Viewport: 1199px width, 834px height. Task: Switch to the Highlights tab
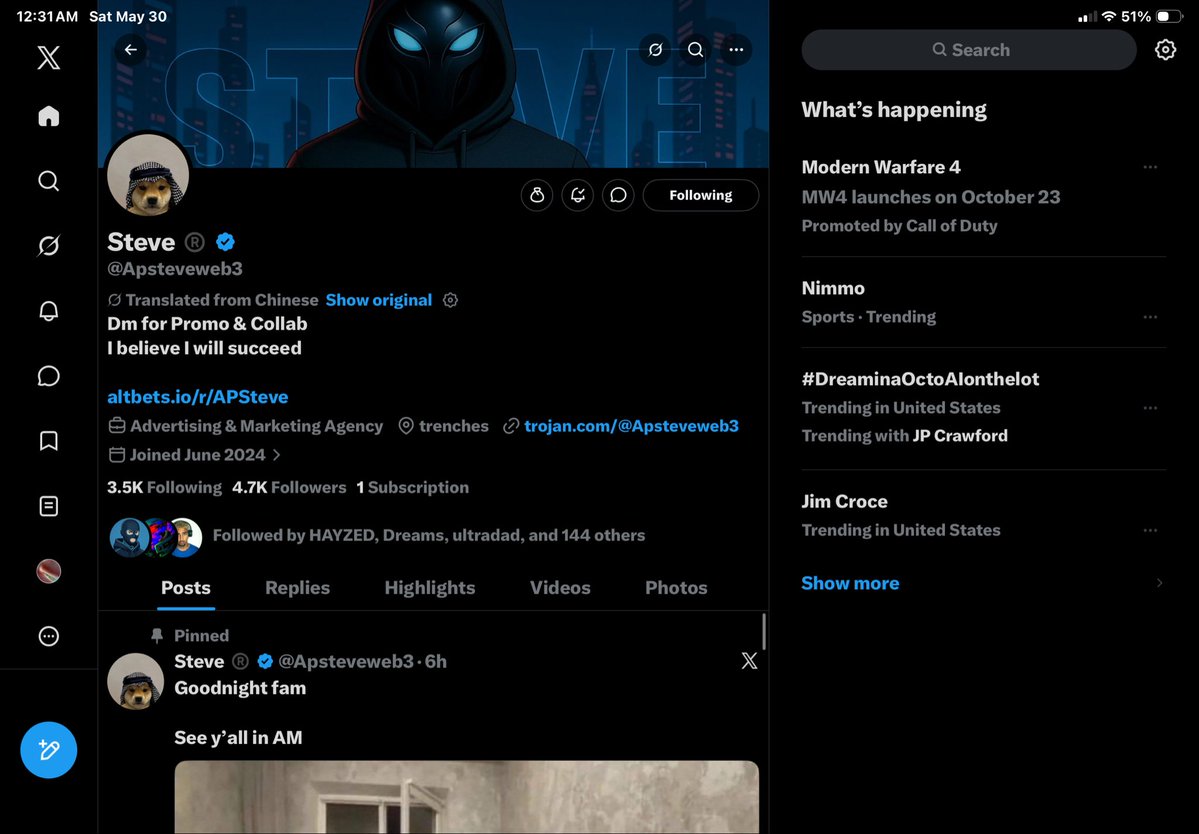coord(430,588)
